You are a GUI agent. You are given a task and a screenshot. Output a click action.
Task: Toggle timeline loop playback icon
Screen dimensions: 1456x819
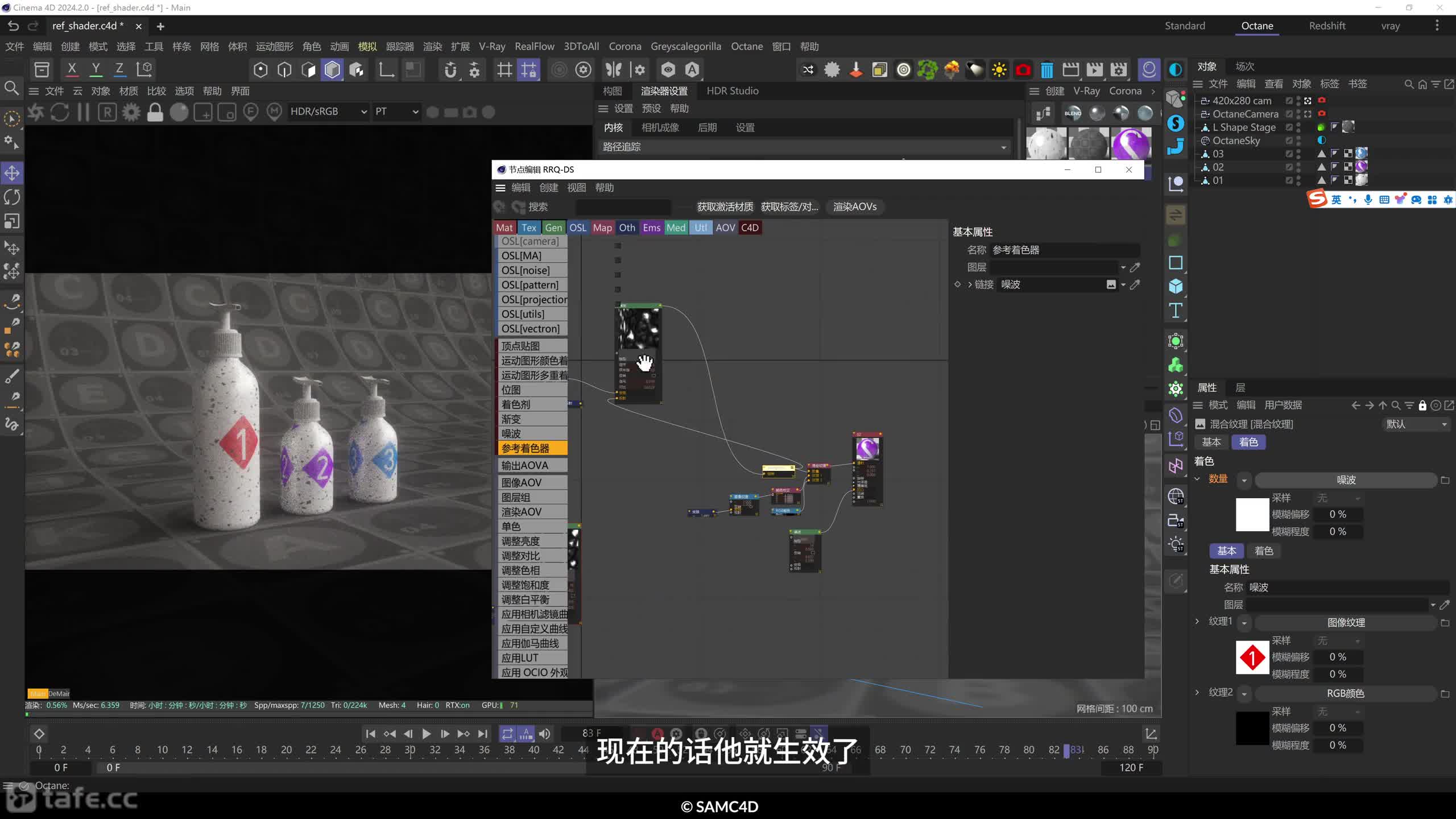(507, 734)
